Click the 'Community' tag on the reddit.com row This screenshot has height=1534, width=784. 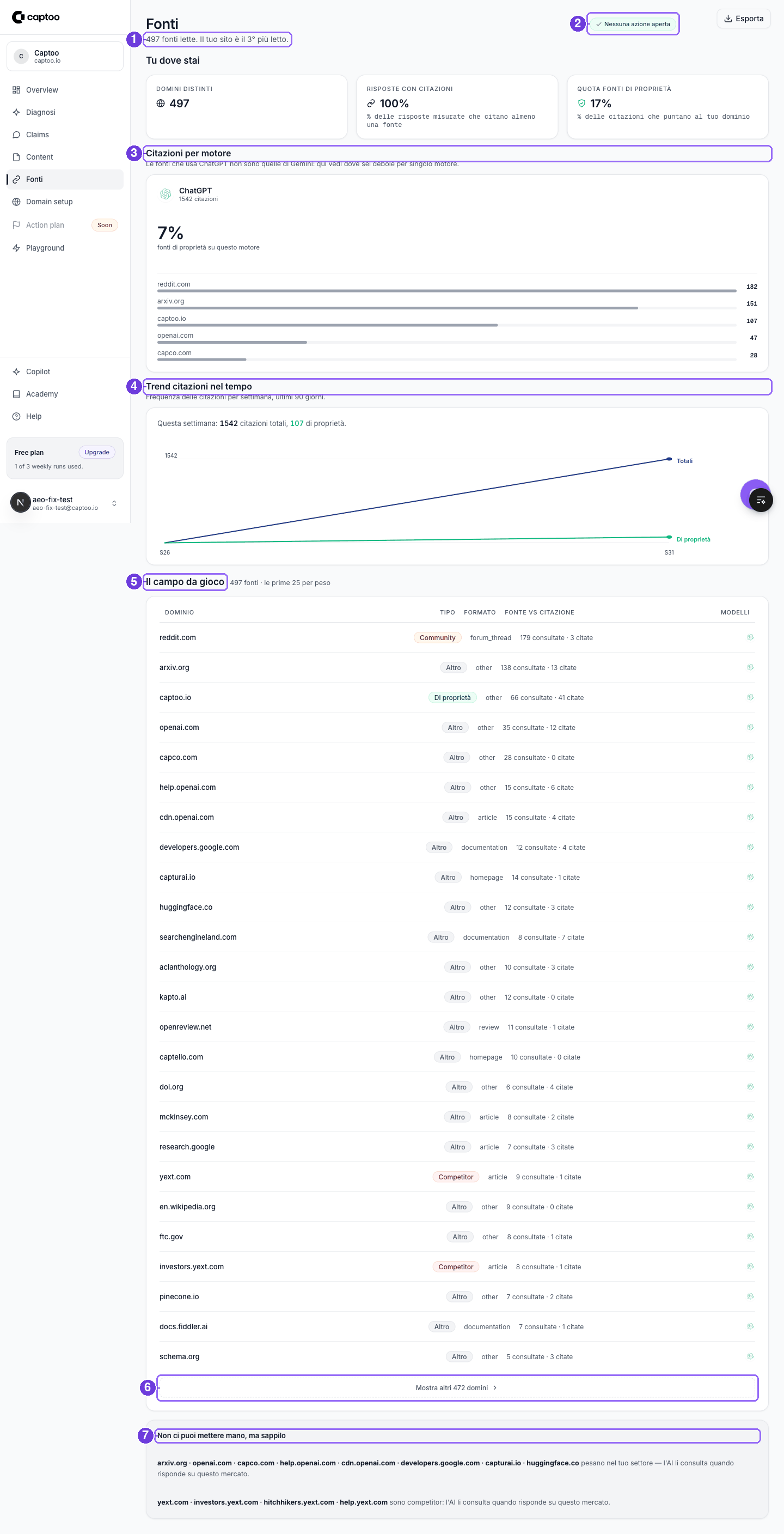[438, 638]
